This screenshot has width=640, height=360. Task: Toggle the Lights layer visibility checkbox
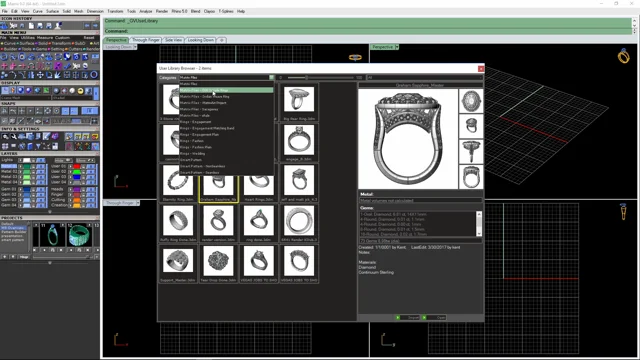19,160
